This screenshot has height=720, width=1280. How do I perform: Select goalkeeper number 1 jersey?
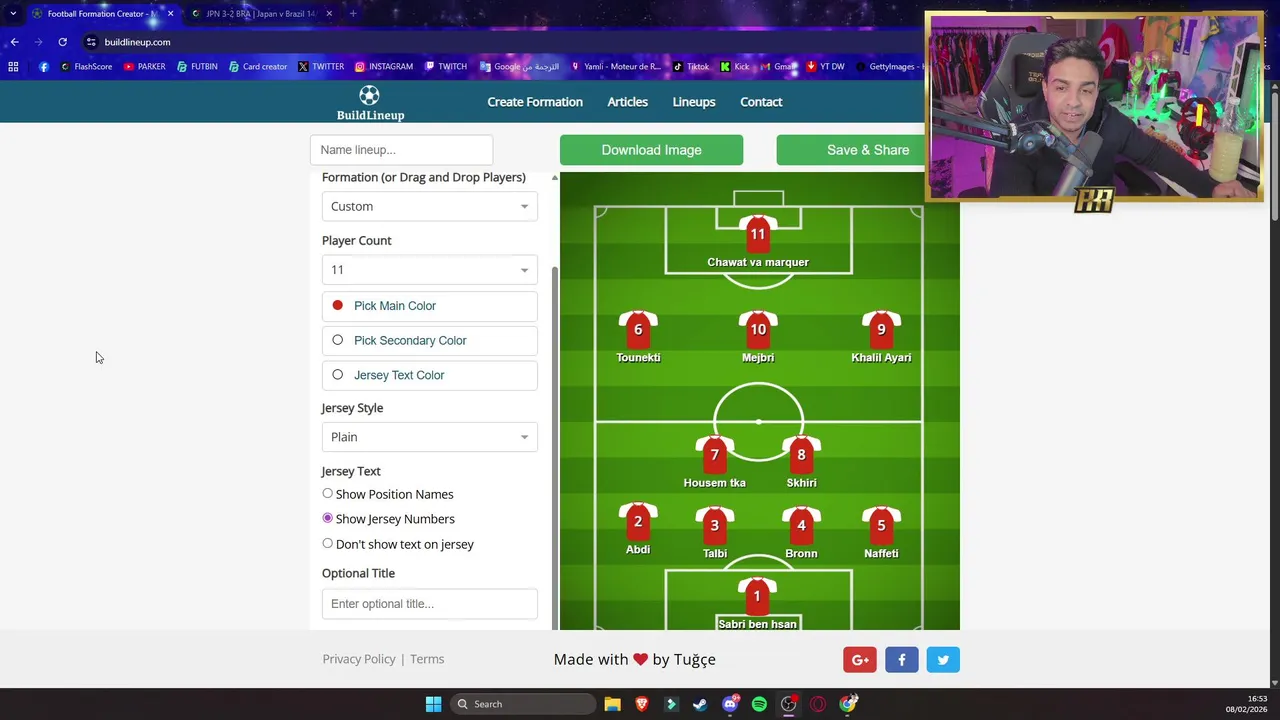(757, 596)
